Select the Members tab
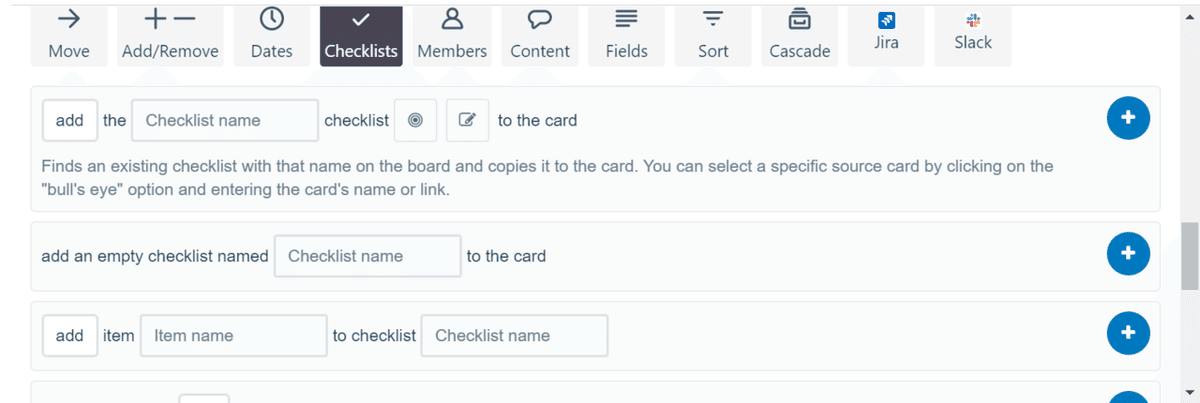 click(452, 35)
